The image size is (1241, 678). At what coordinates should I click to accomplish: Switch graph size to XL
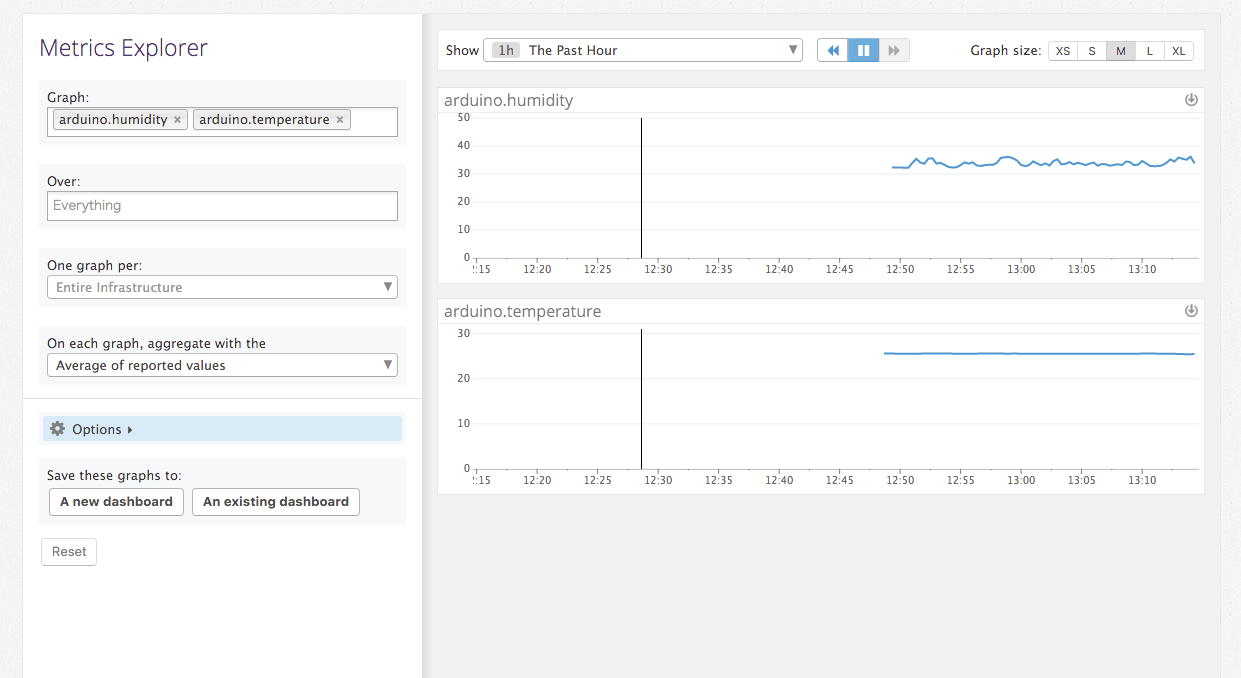[1179, 51]
